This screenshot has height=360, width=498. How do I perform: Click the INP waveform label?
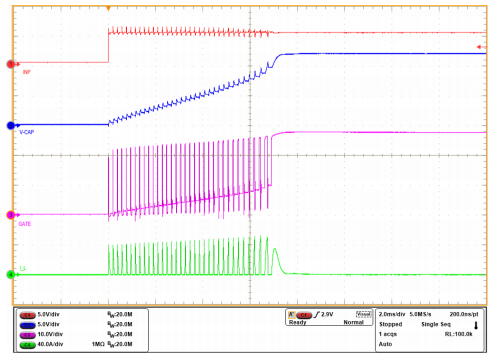point(27,72)
